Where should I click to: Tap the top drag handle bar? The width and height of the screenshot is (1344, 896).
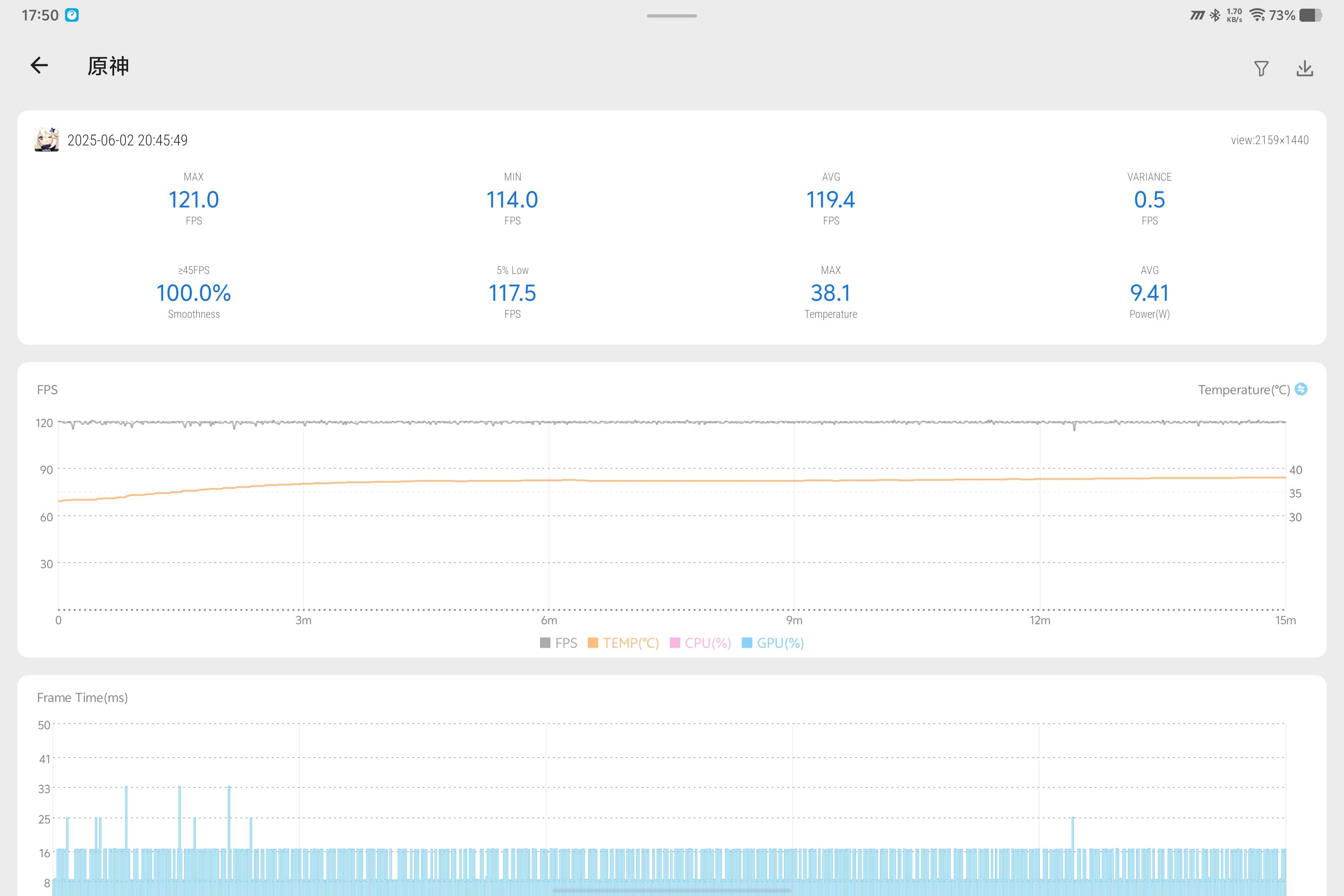pyautogui.click(x=672, y=16)
